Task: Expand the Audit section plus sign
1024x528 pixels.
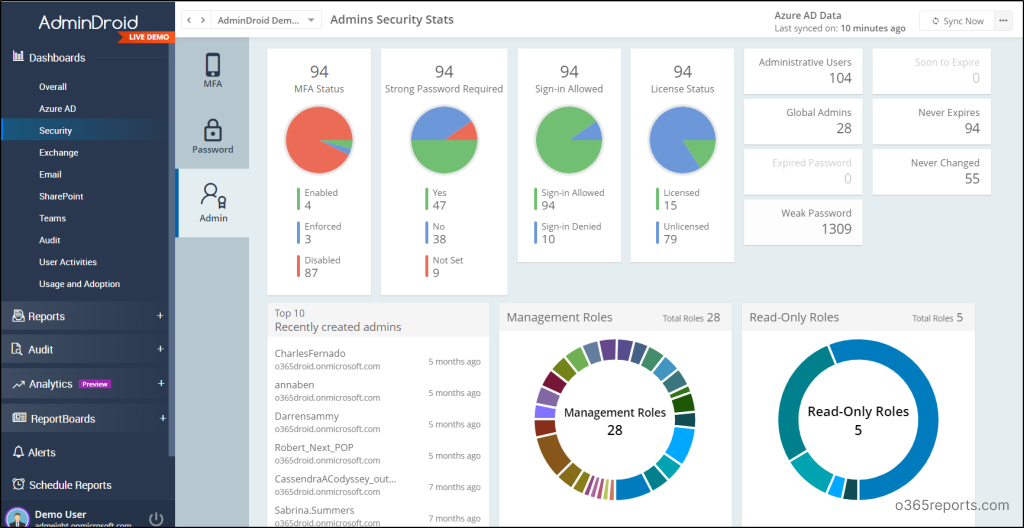Action: [160, 349]
